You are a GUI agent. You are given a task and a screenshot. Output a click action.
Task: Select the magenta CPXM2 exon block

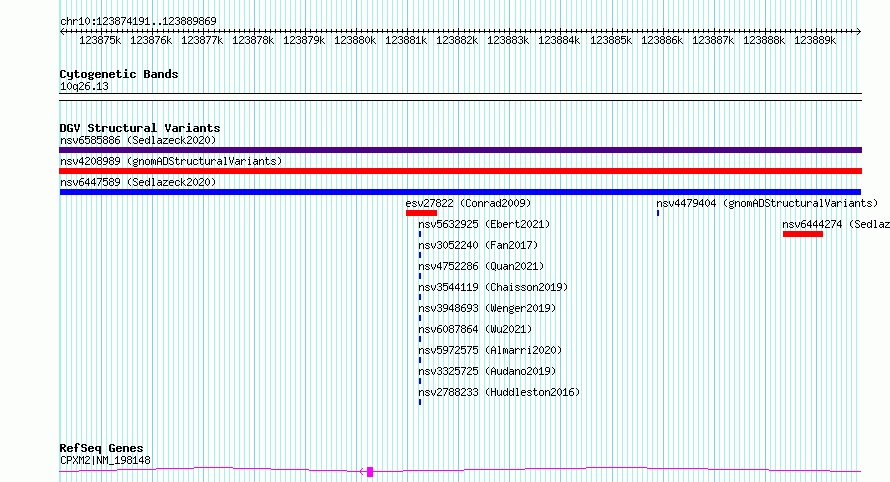(x=370, y=472)
